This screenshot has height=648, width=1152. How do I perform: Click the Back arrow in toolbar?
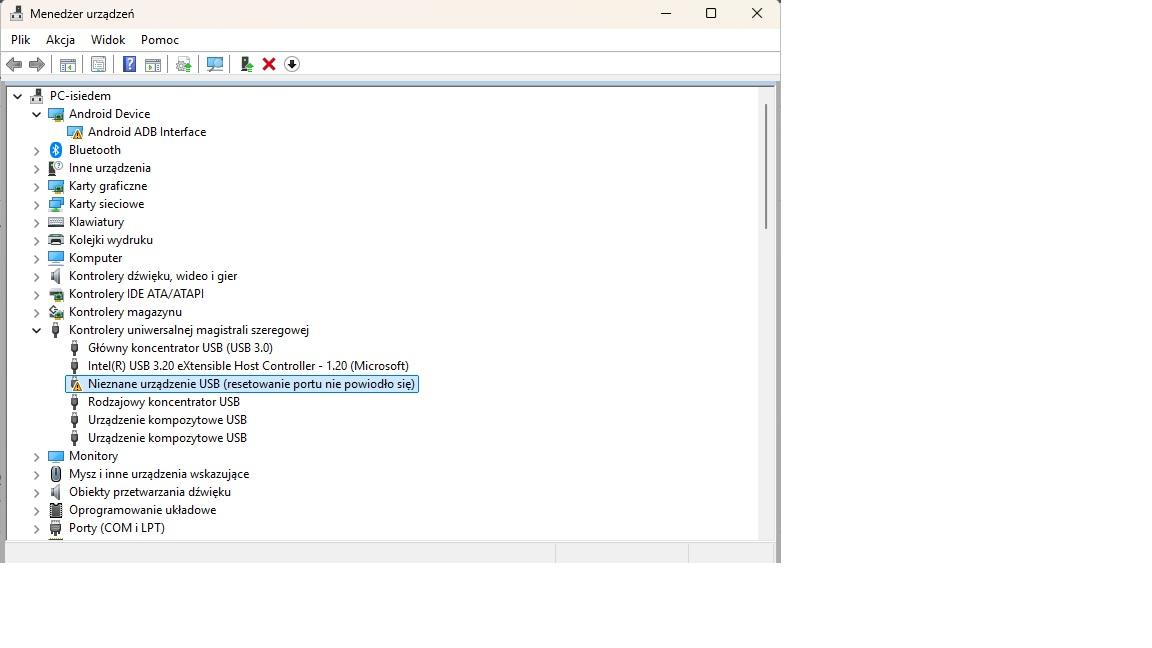coord(14,64)
